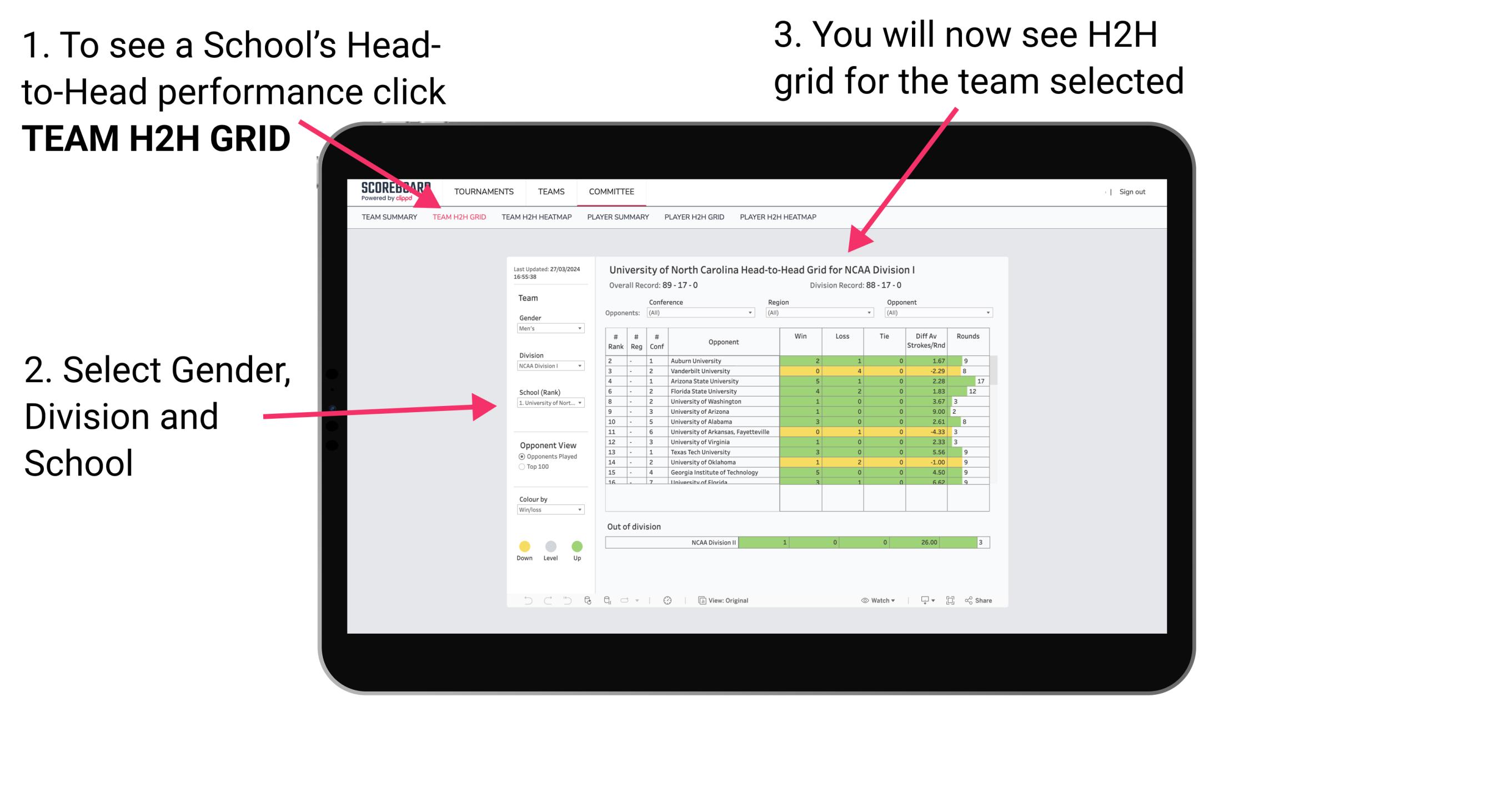The width and height of the screenshot is (1509, 812).
Task: Select the Down colour swatch indicator
Action: pyautogui.click(x=524, y=545)
